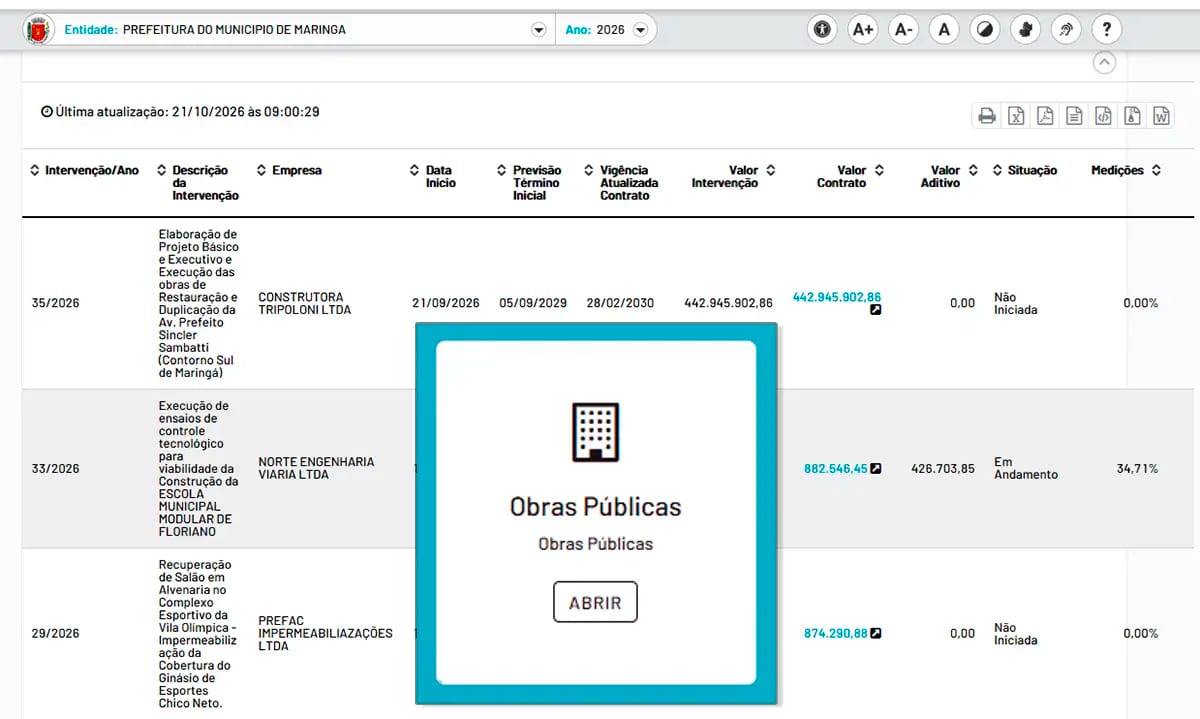Open the Ano year dropdown
Image resolution: width=1200 pixels, height=719 pixels.
pos(640,30)
